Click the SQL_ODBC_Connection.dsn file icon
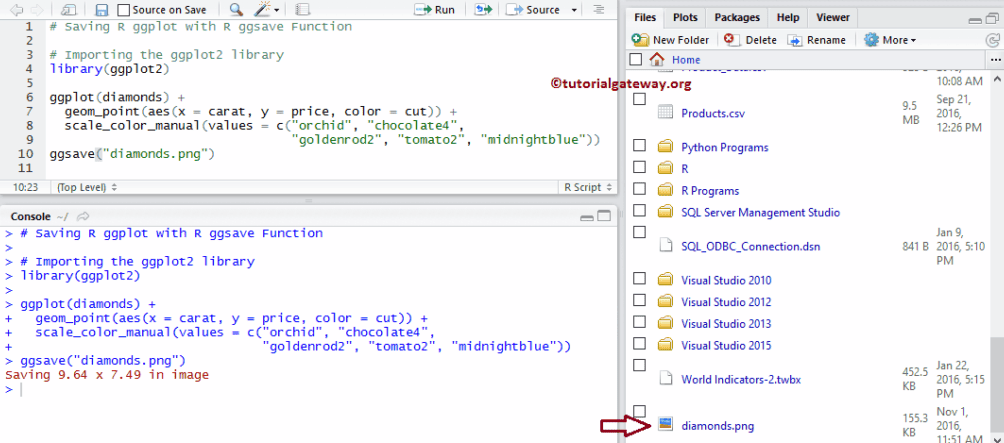 [666, 246]
